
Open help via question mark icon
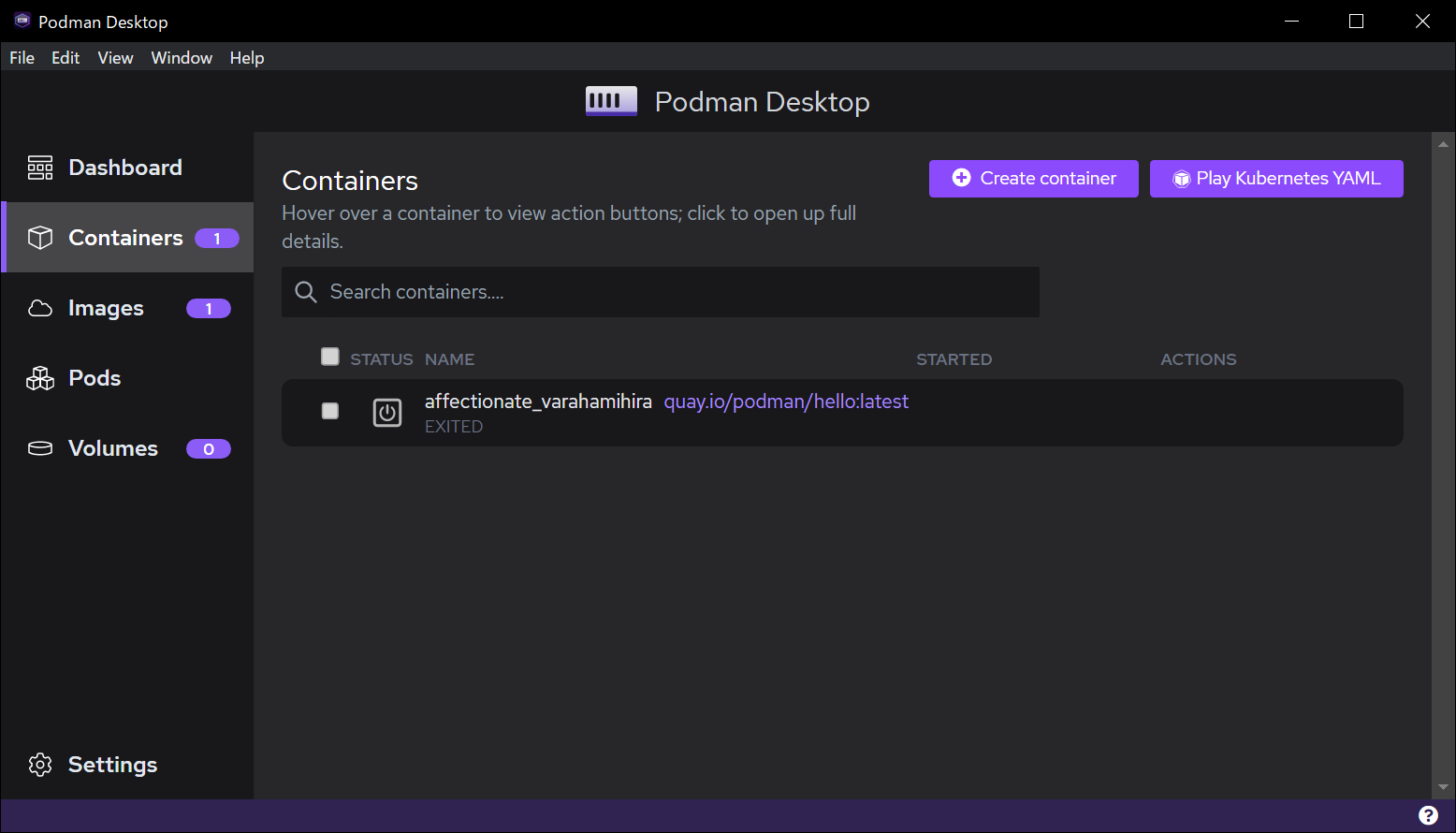coord(1428,815)
